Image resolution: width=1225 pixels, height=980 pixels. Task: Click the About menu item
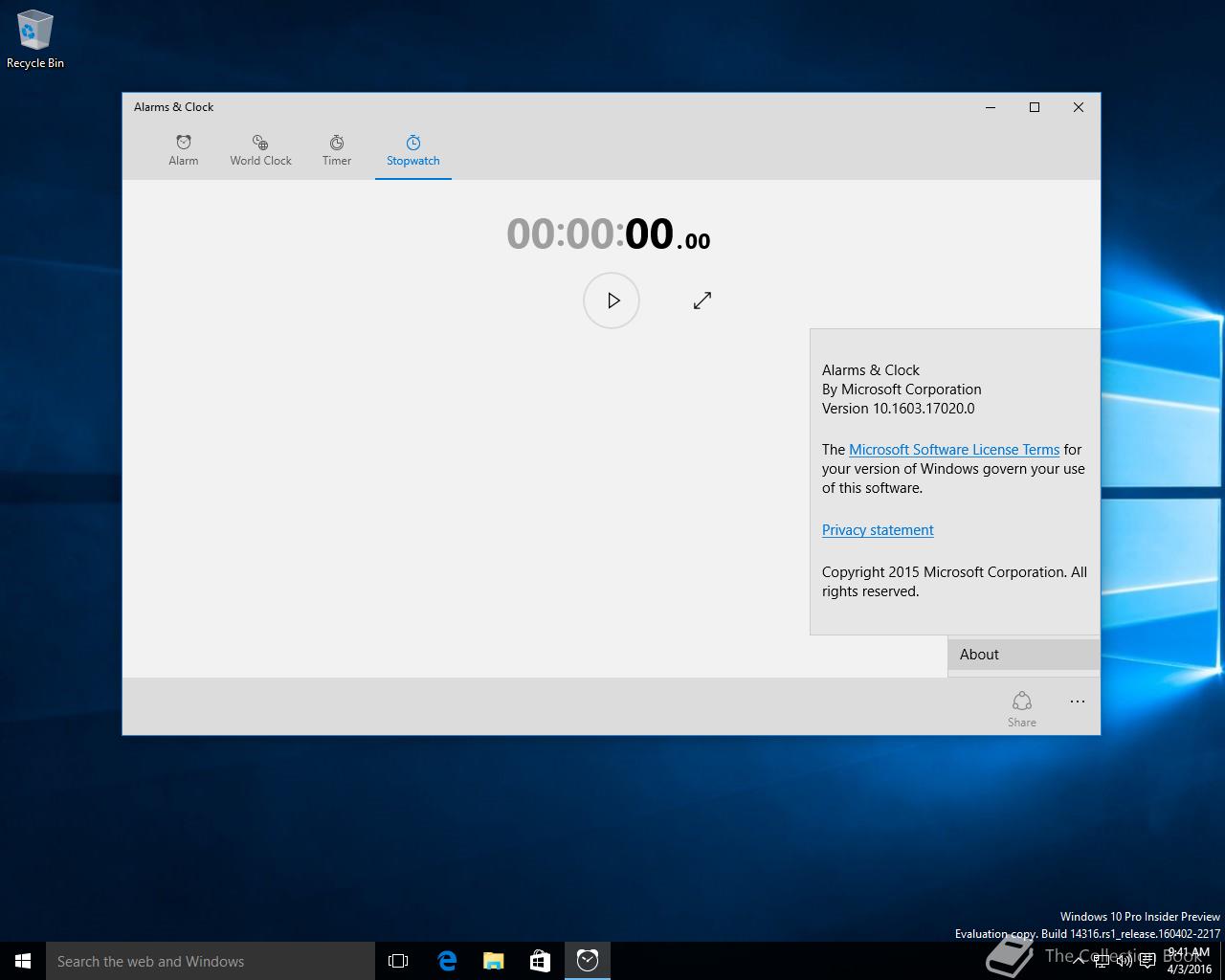click(x=1023, y=655)
